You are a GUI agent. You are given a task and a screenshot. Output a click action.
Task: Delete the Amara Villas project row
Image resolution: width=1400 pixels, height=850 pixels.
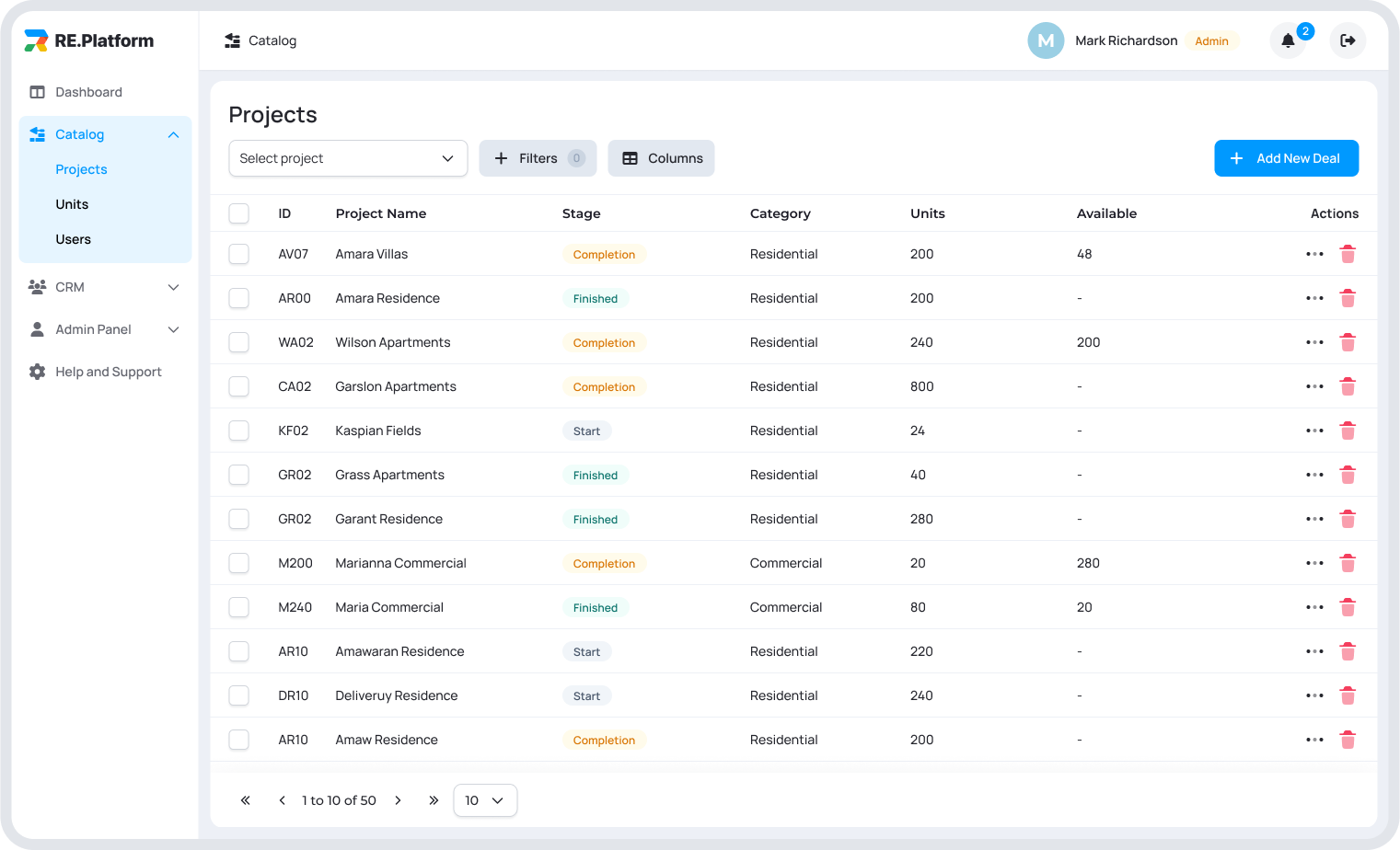tap(1348, 254)
